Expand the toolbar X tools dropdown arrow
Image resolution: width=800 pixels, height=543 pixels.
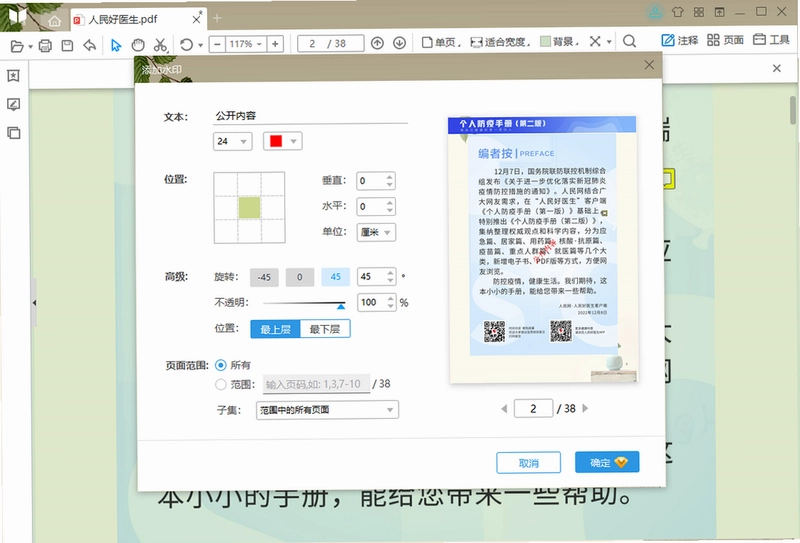(609, 42)
